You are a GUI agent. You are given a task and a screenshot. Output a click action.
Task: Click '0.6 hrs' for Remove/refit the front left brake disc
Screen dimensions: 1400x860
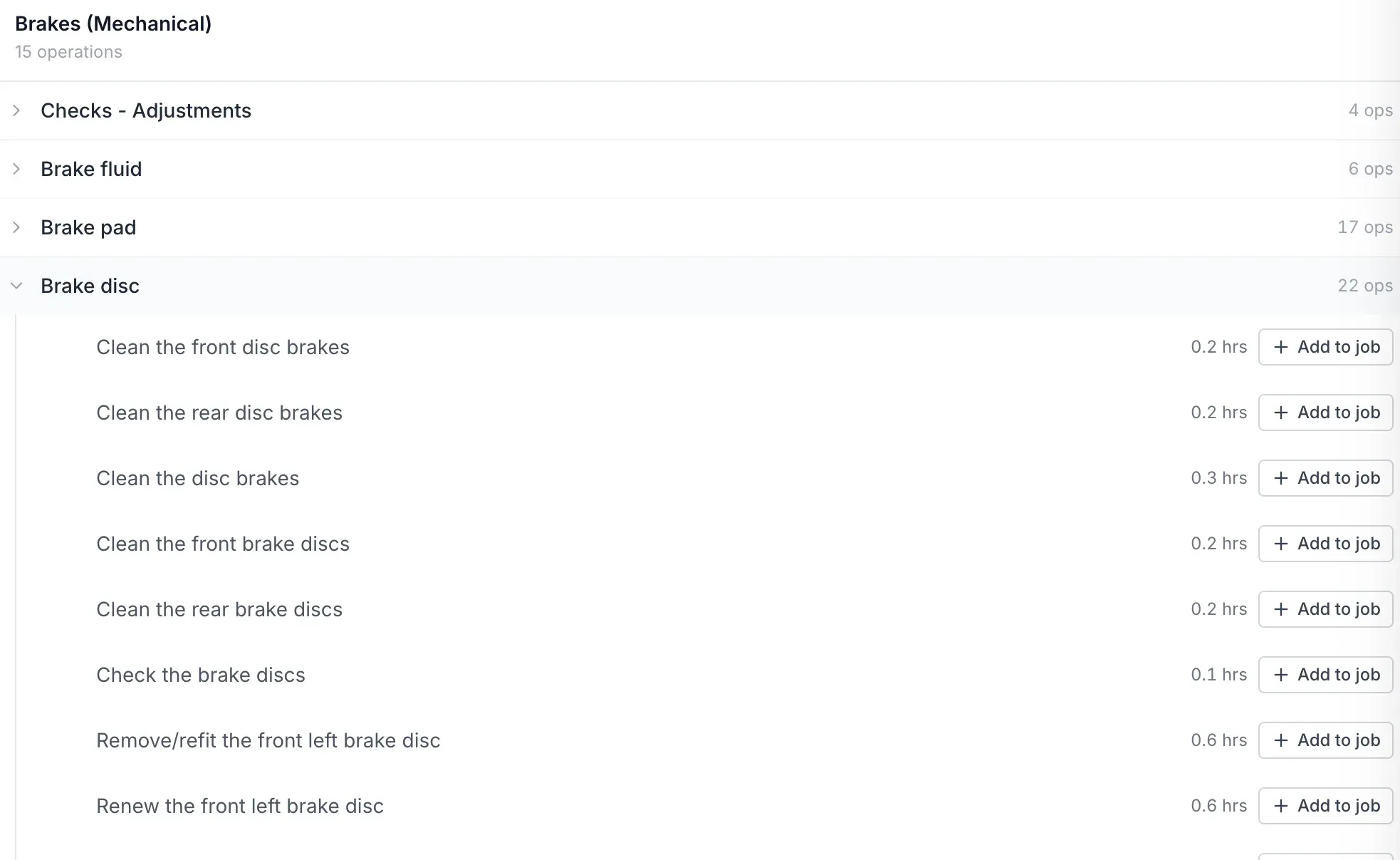1219,740
